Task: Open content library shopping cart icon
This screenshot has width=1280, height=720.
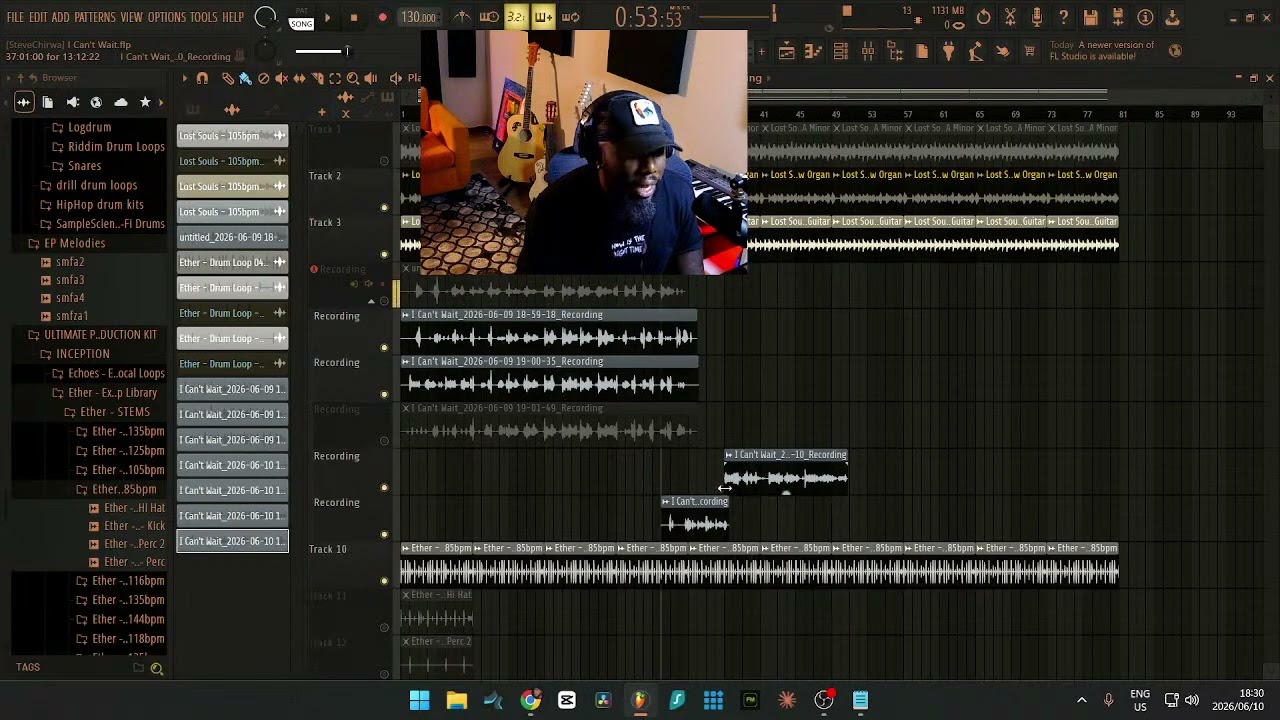Action: tap(1029, 51)
